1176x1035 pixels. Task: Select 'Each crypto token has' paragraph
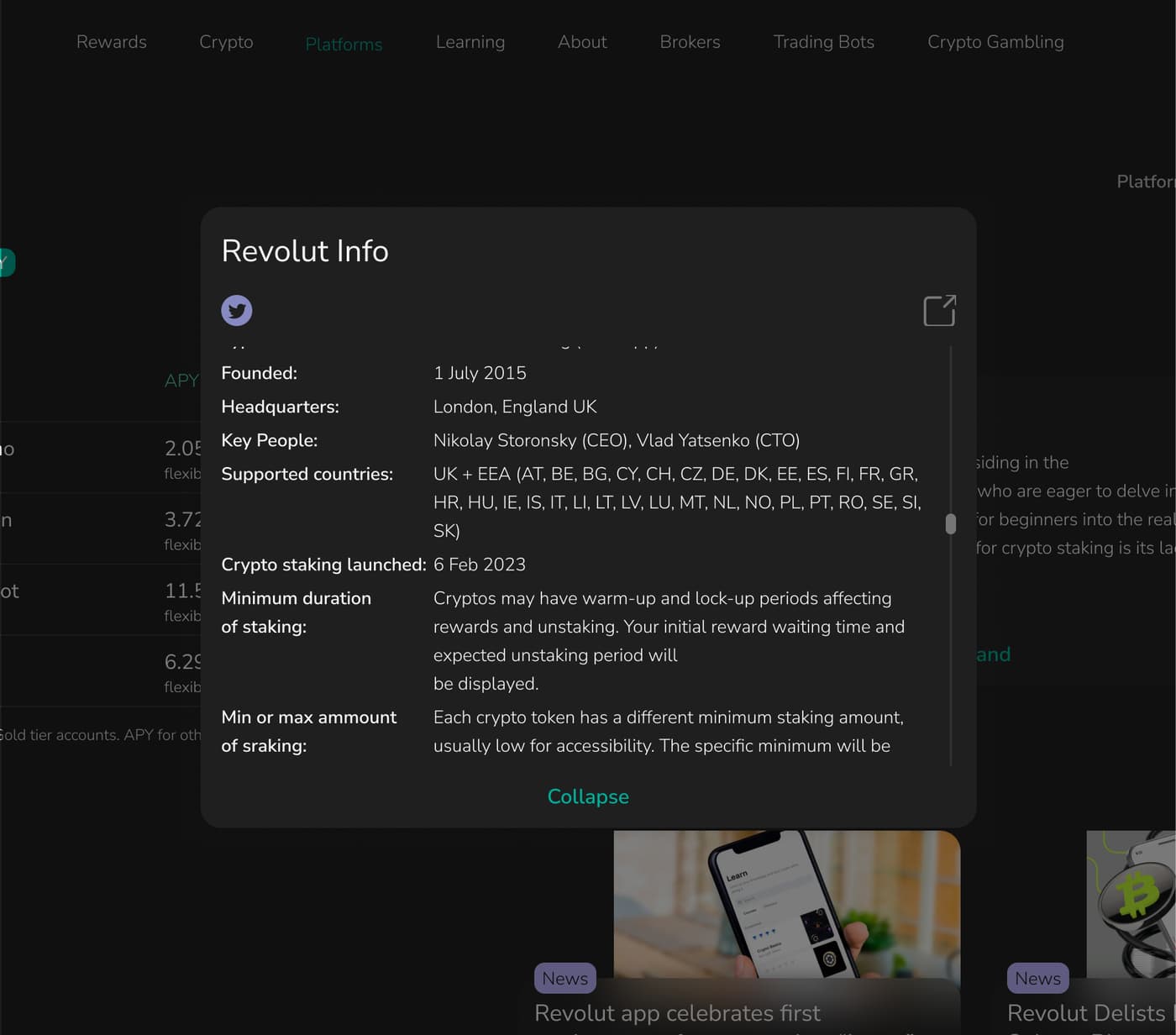click(669, 732)
